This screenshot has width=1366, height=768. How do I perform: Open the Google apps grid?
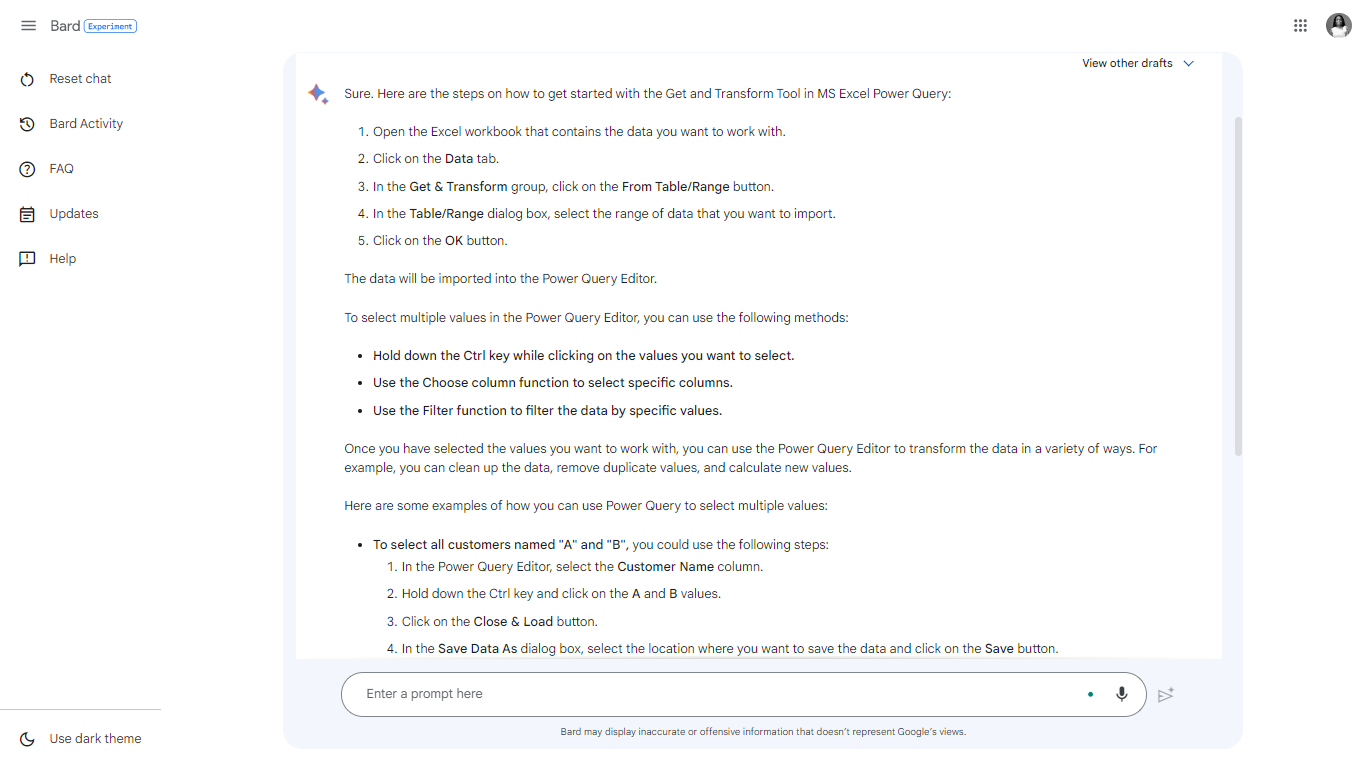pos(1300,26)
